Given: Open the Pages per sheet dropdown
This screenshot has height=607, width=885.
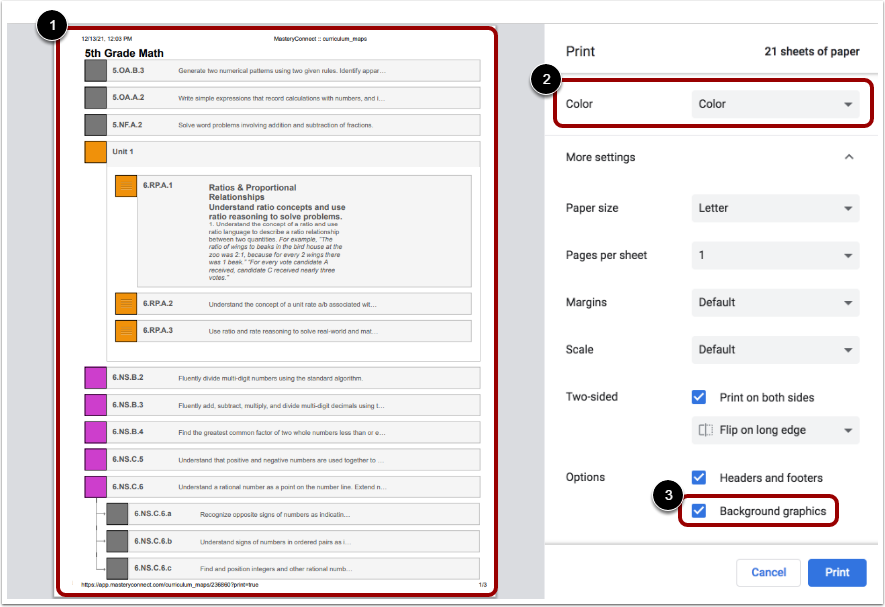Looking at the screenshot, I should coord(775,255).
